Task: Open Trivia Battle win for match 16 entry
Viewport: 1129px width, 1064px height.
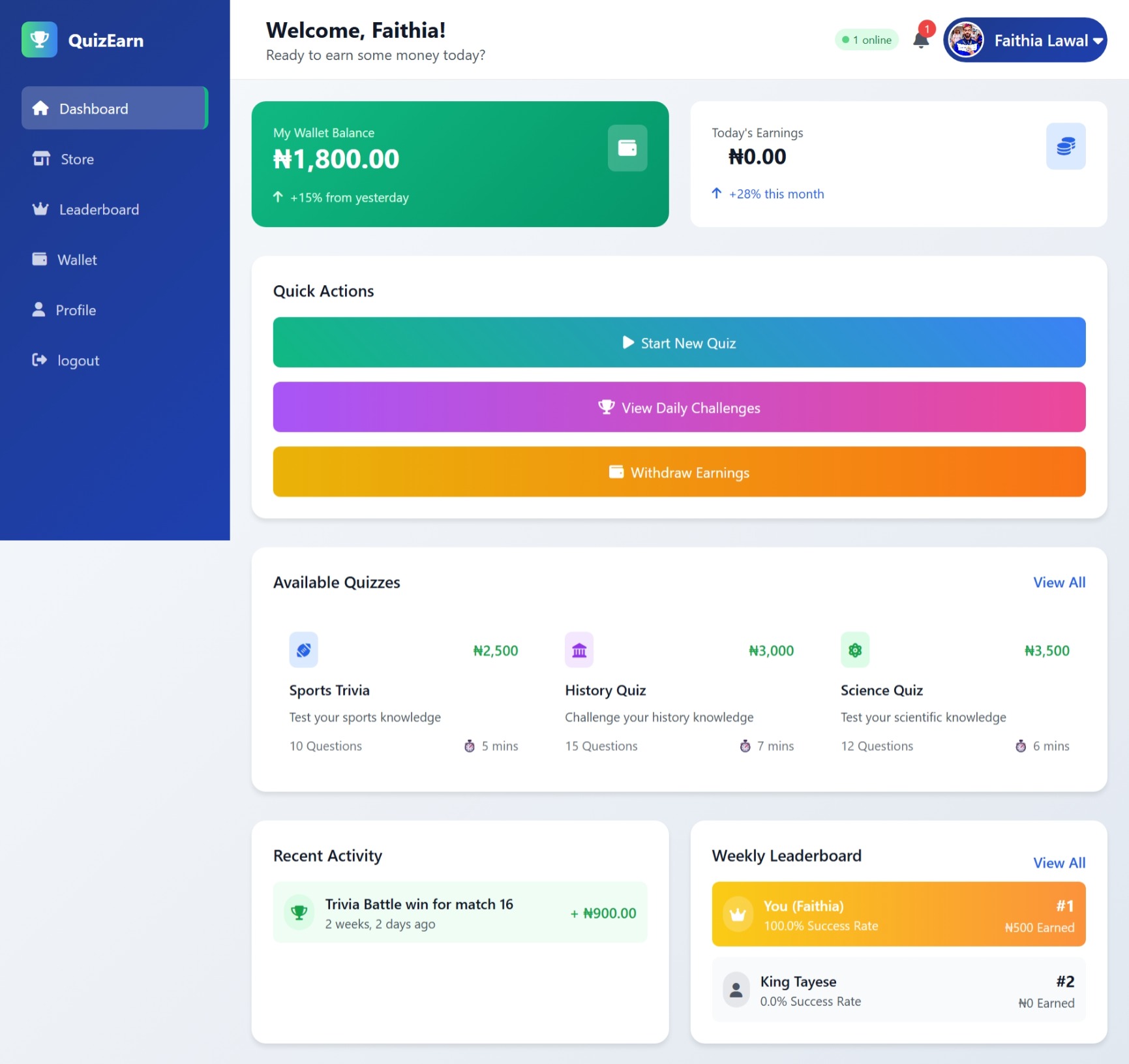Action: [460, 912]
